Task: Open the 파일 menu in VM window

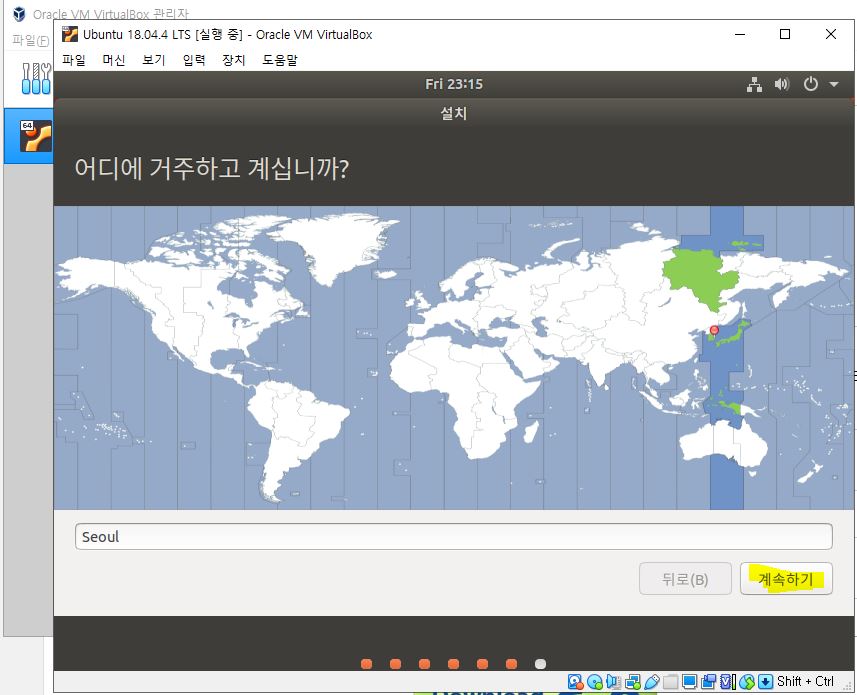Action: click(x=74, y=60)
